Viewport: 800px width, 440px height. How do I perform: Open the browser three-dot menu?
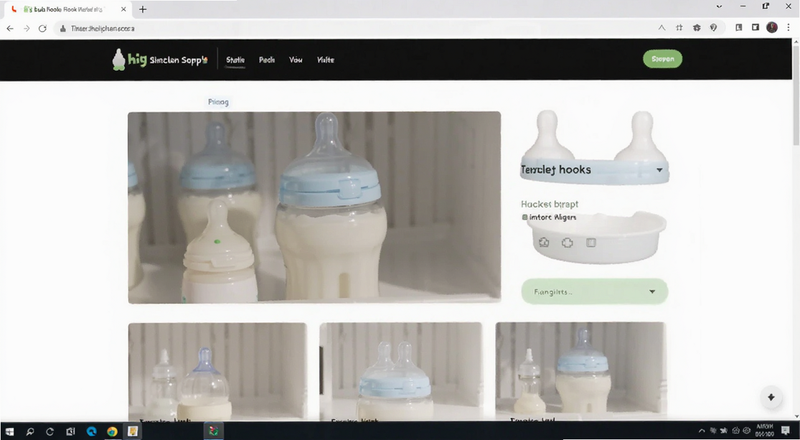pos(788,28)
